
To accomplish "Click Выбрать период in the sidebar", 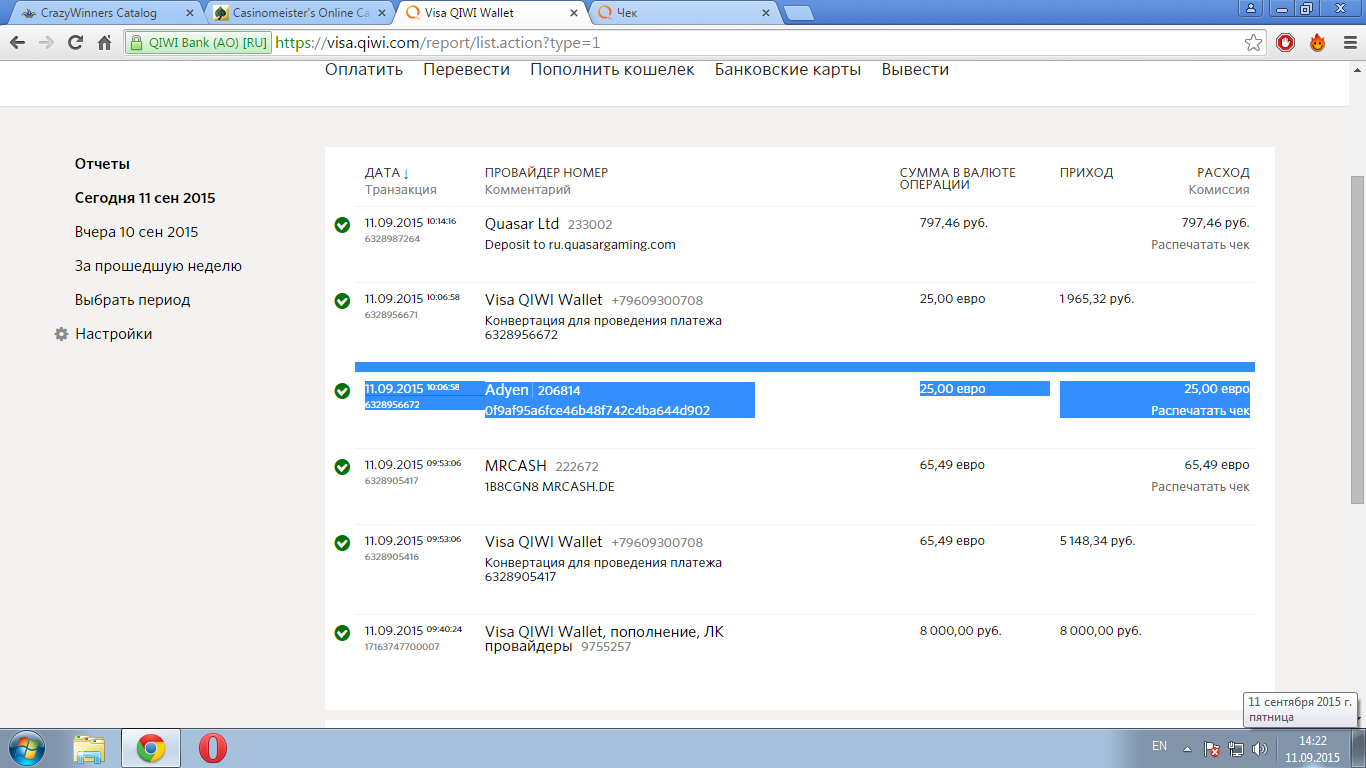I will click(132, 300).
